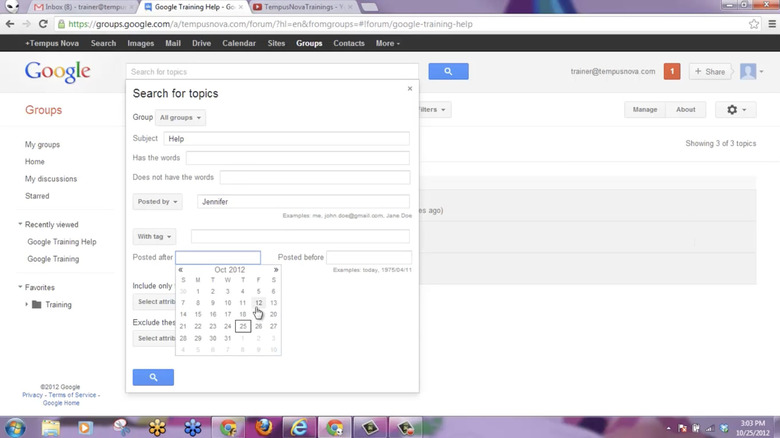The width and height of the screenshot is (780, 438).
Task: Bookmark this page with the star icon
Action: pyautogui.click(x=754, y=24)
